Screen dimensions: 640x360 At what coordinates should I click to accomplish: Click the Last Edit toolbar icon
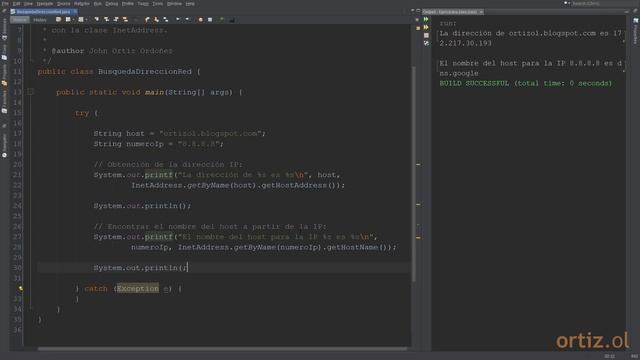click(x=58, y=20)
